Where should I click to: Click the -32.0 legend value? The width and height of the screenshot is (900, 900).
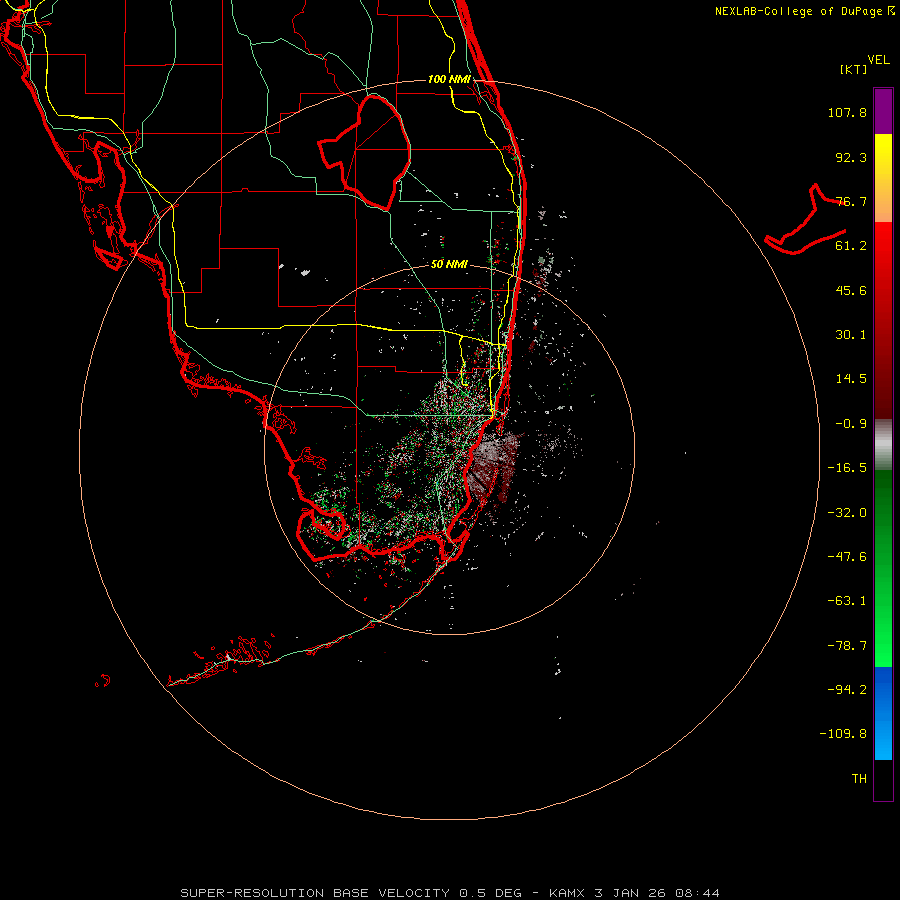(847, 513)
